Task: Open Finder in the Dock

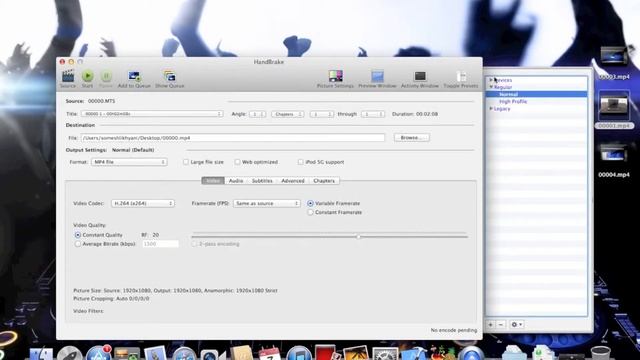Action: click(41, 353)
